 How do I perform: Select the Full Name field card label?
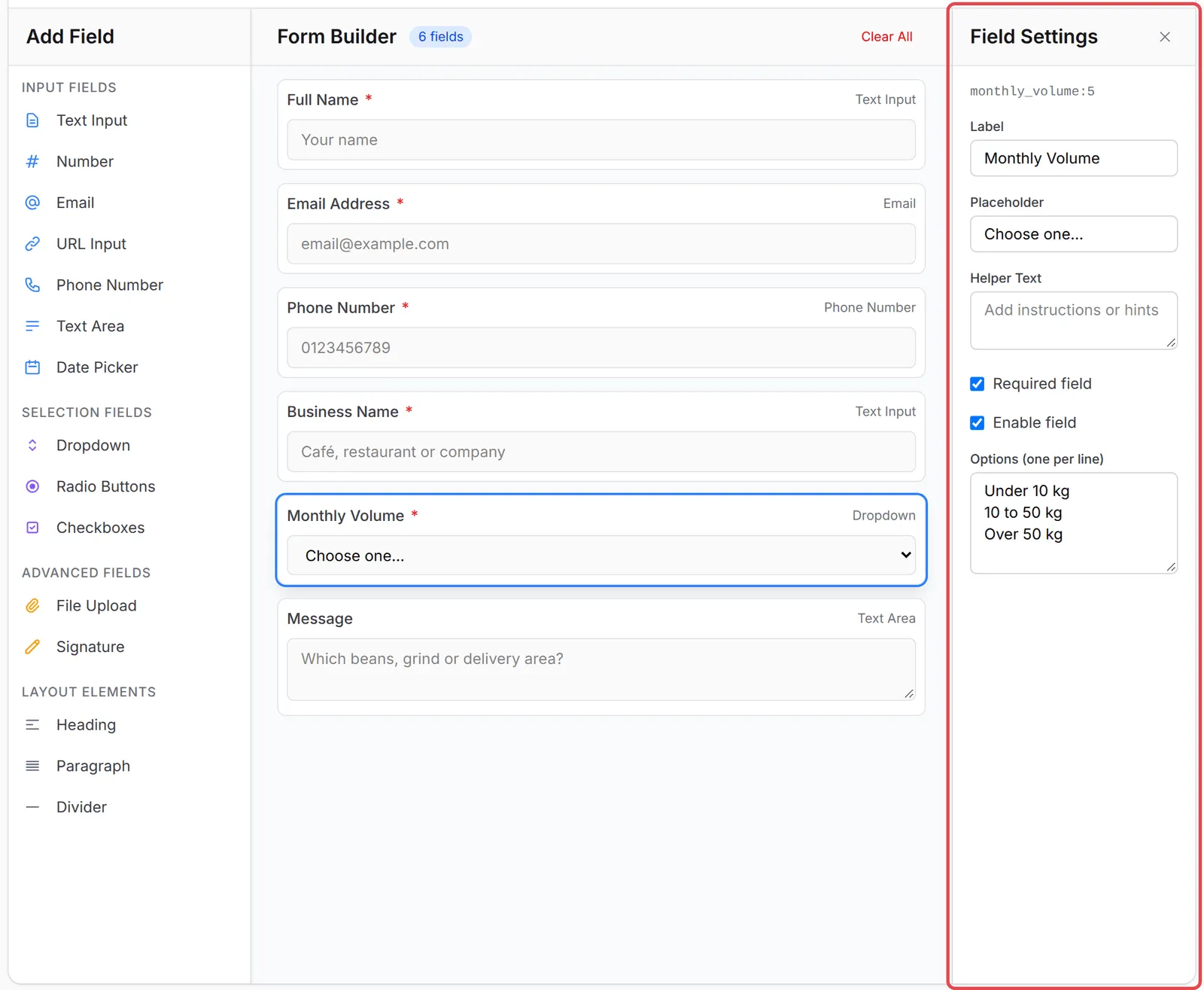[x=323, y=100]
